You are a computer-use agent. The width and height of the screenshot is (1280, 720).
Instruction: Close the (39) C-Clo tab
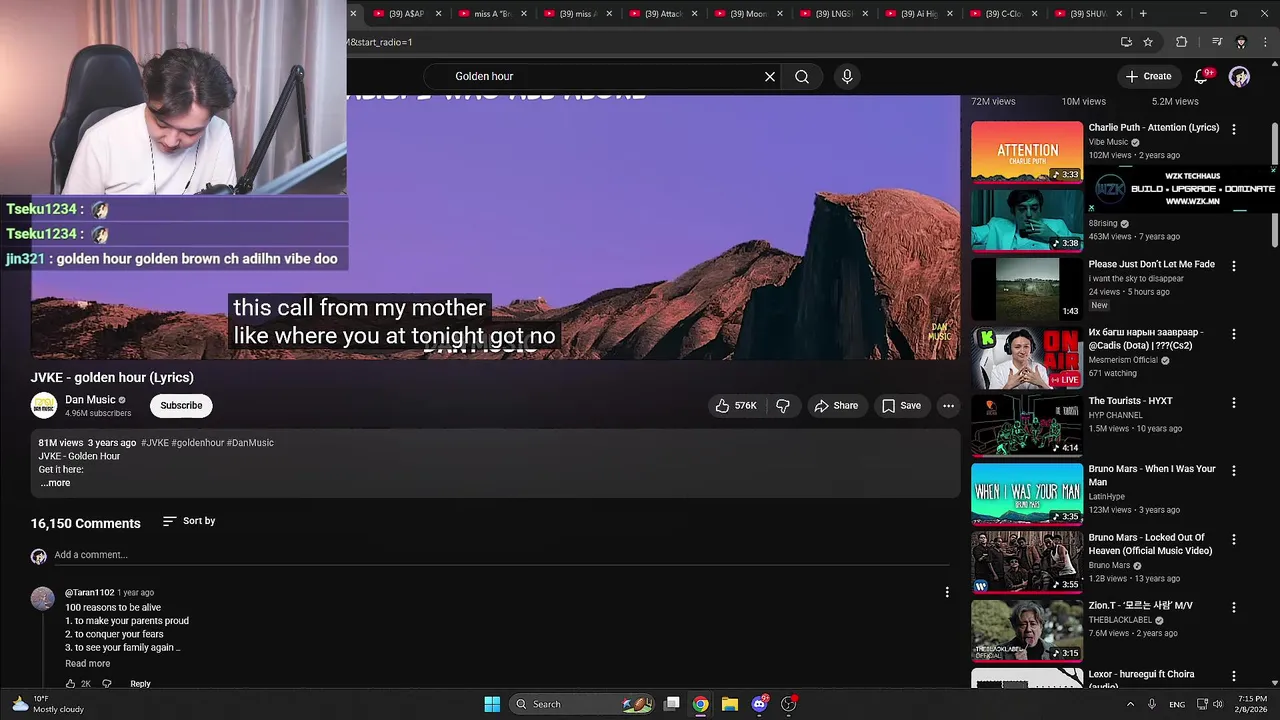[1034, 14]
